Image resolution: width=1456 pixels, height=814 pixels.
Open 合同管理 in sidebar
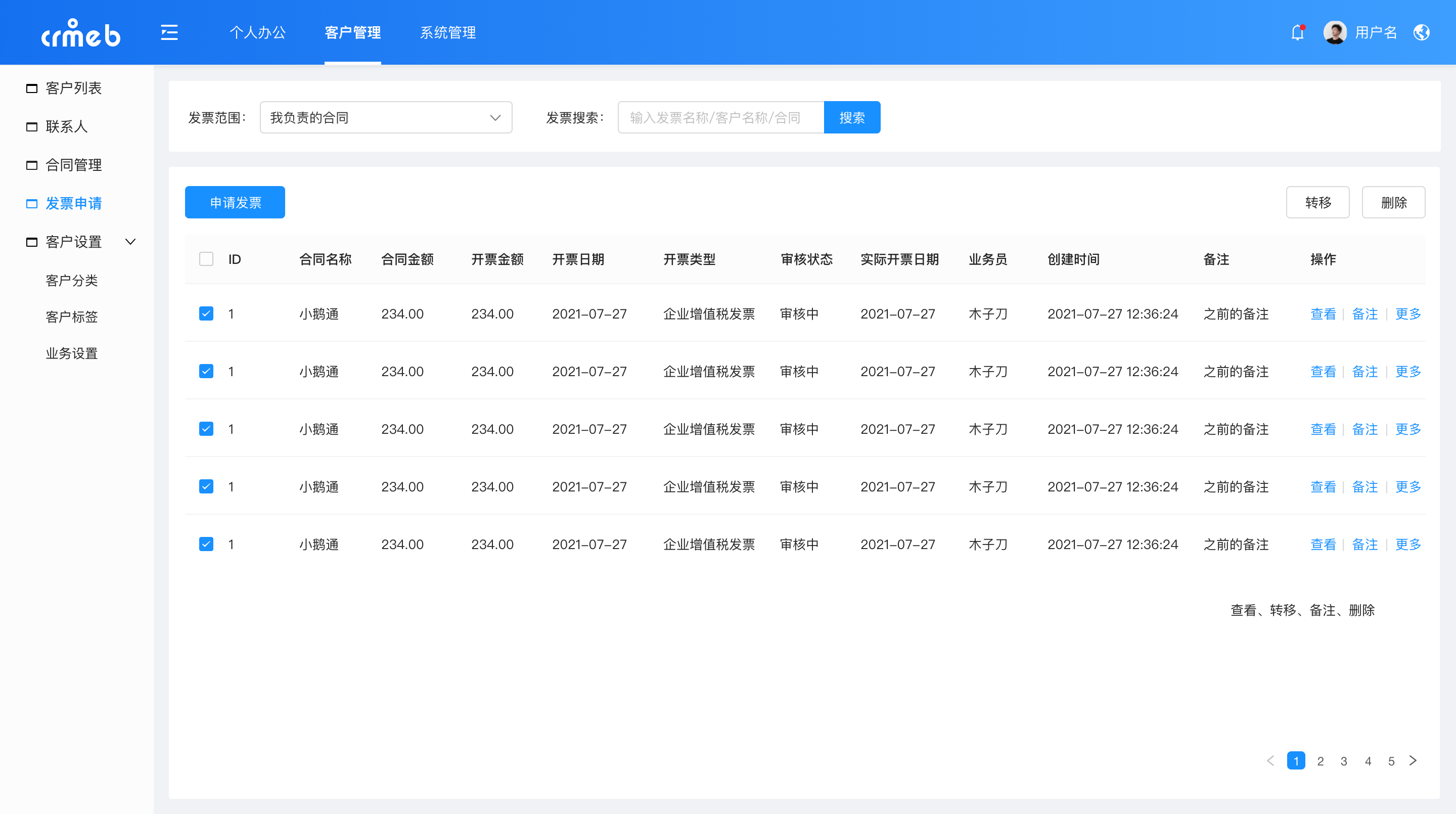tap(73, 165)
